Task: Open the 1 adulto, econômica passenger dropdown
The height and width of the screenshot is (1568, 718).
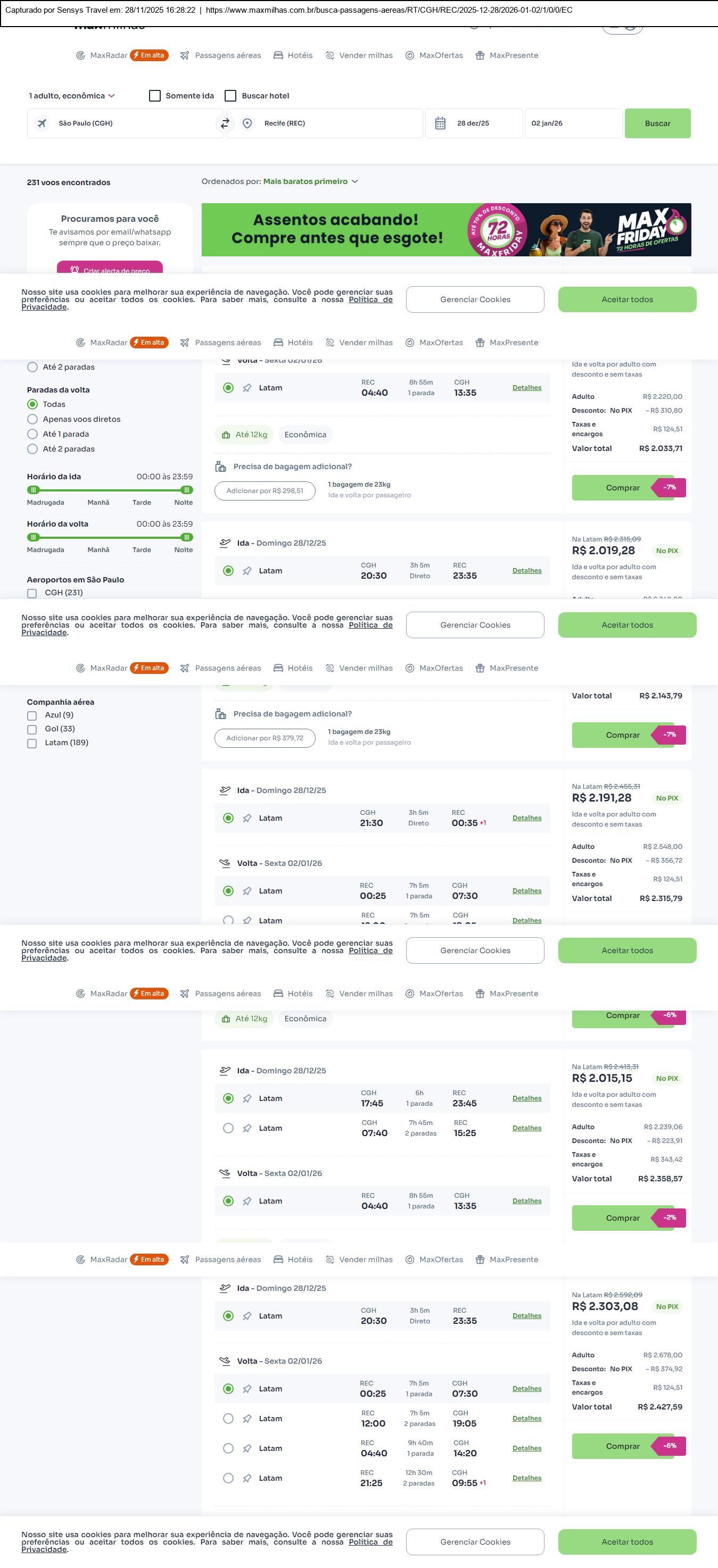Action: click(x=71, y=96)
